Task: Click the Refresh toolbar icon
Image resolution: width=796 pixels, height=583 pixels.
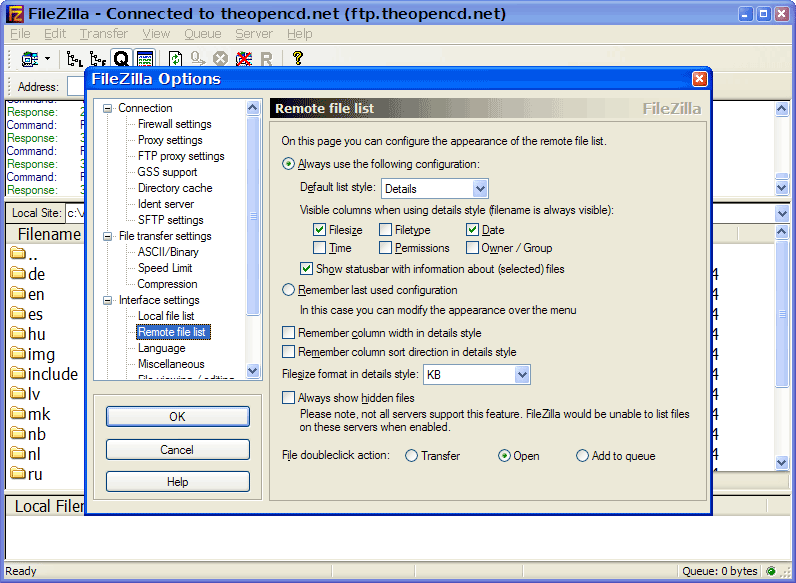Action: 175,59
